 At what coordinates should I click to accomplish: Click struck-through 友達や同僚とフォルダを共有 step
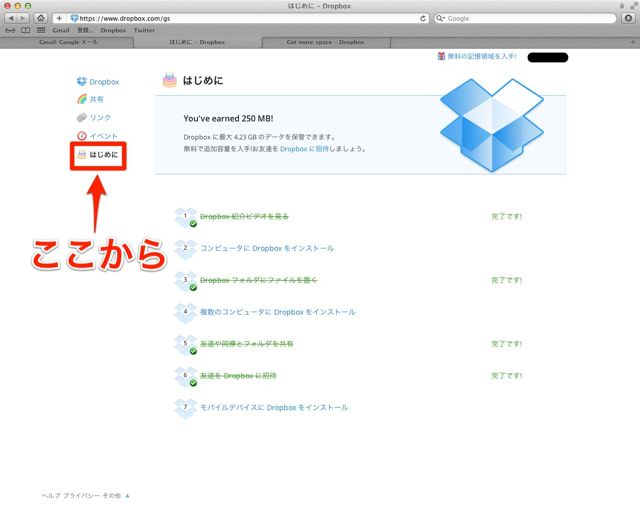pos(247,344)
